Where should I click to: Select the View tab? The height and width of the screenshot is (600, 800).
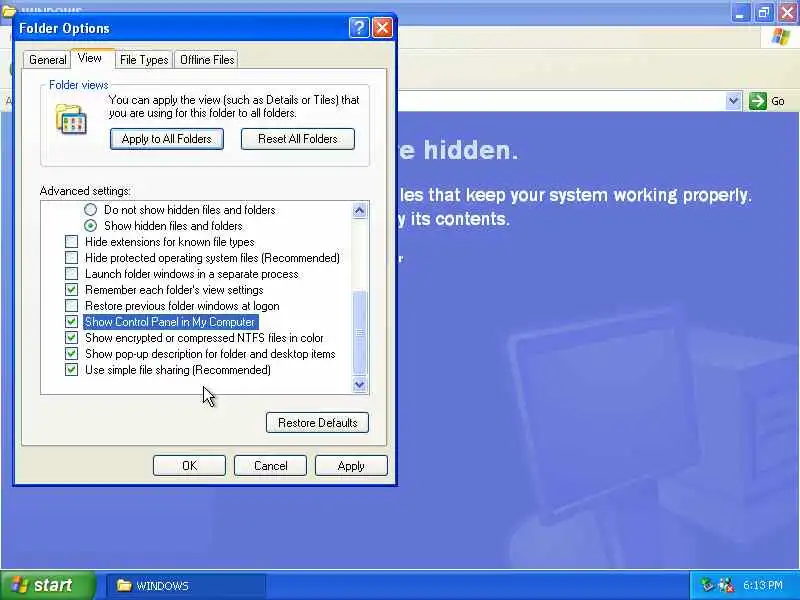coord(90,58)
